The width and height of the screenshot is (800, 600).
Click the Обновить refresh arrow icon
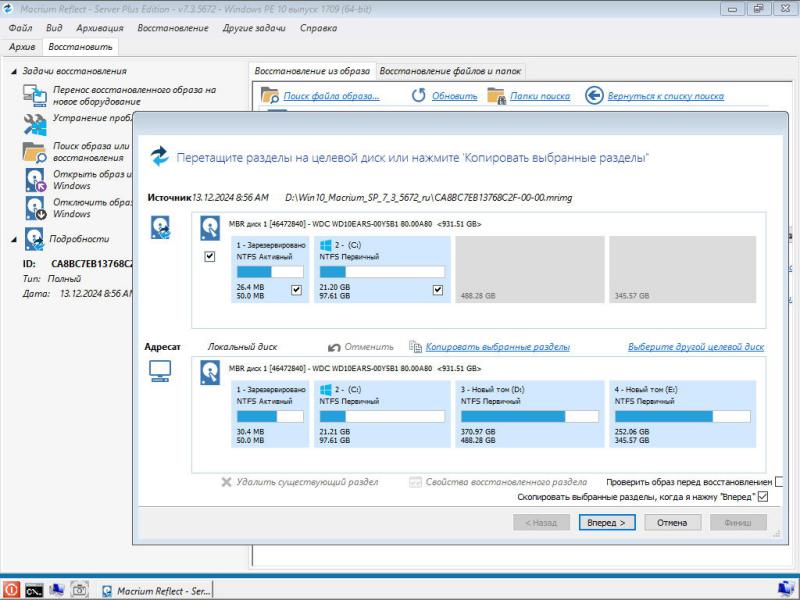419,95
